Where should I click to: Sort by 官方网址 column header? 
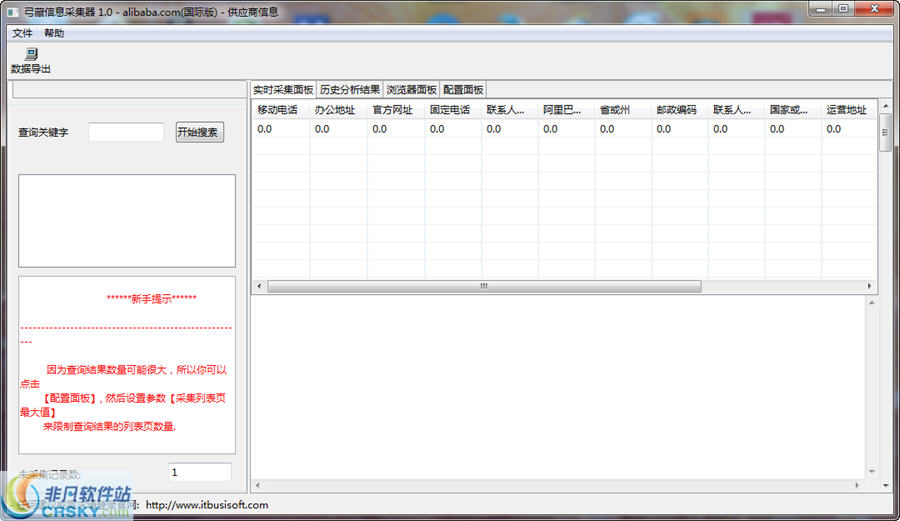click(x=395, y=110)
